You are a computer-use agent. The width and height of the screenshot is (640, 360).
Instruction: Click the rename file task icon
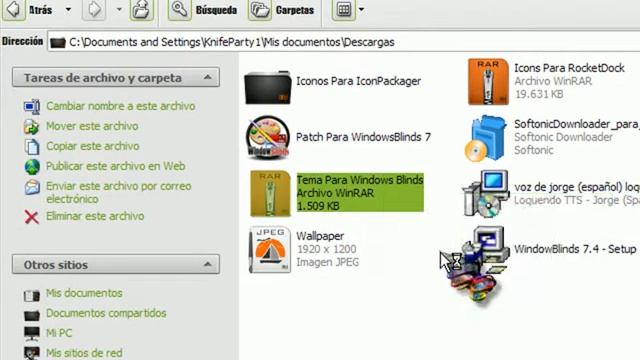31,107
